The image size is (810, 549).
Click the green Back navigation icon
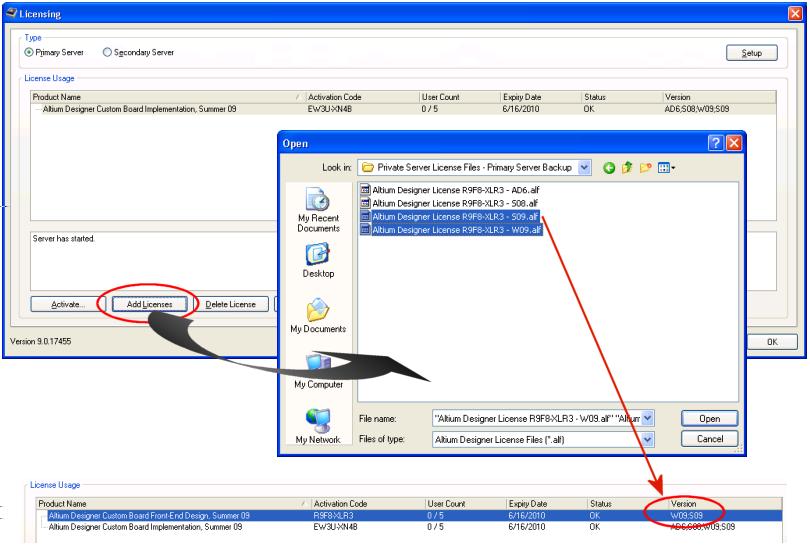609,167
